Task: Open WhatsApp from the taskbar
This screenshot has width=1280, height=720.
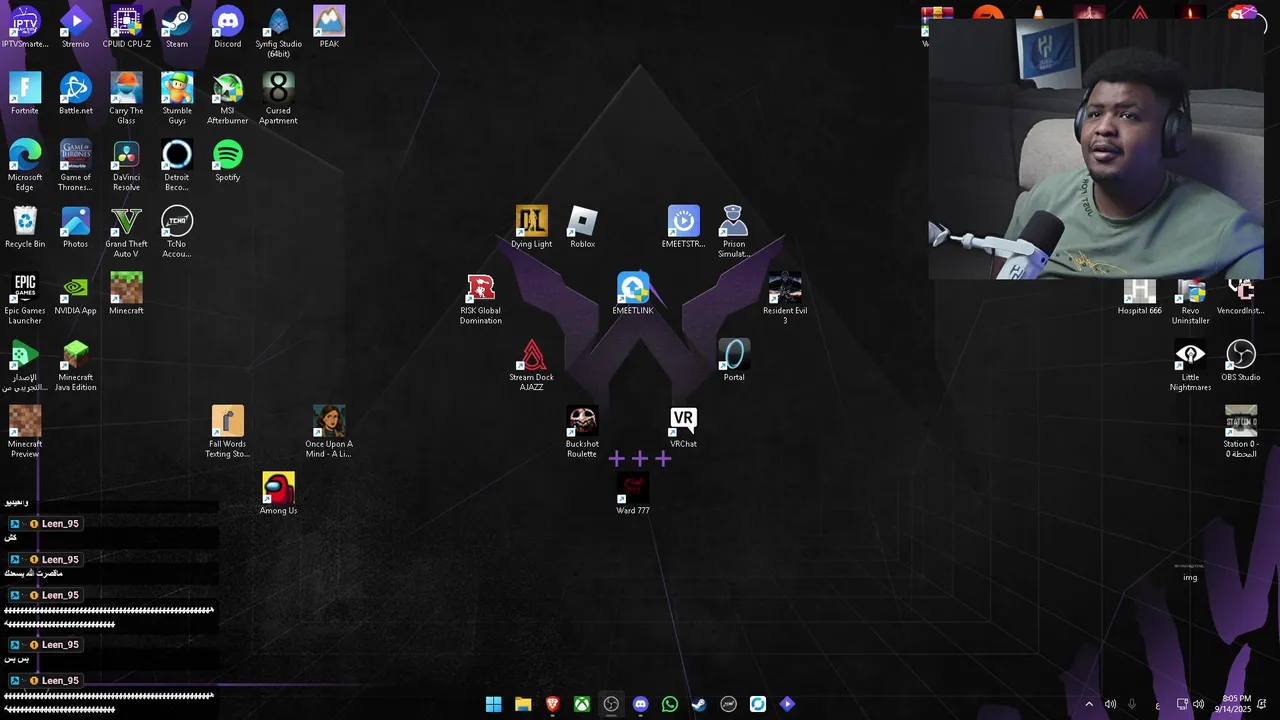Action: (x=670, y=704)
